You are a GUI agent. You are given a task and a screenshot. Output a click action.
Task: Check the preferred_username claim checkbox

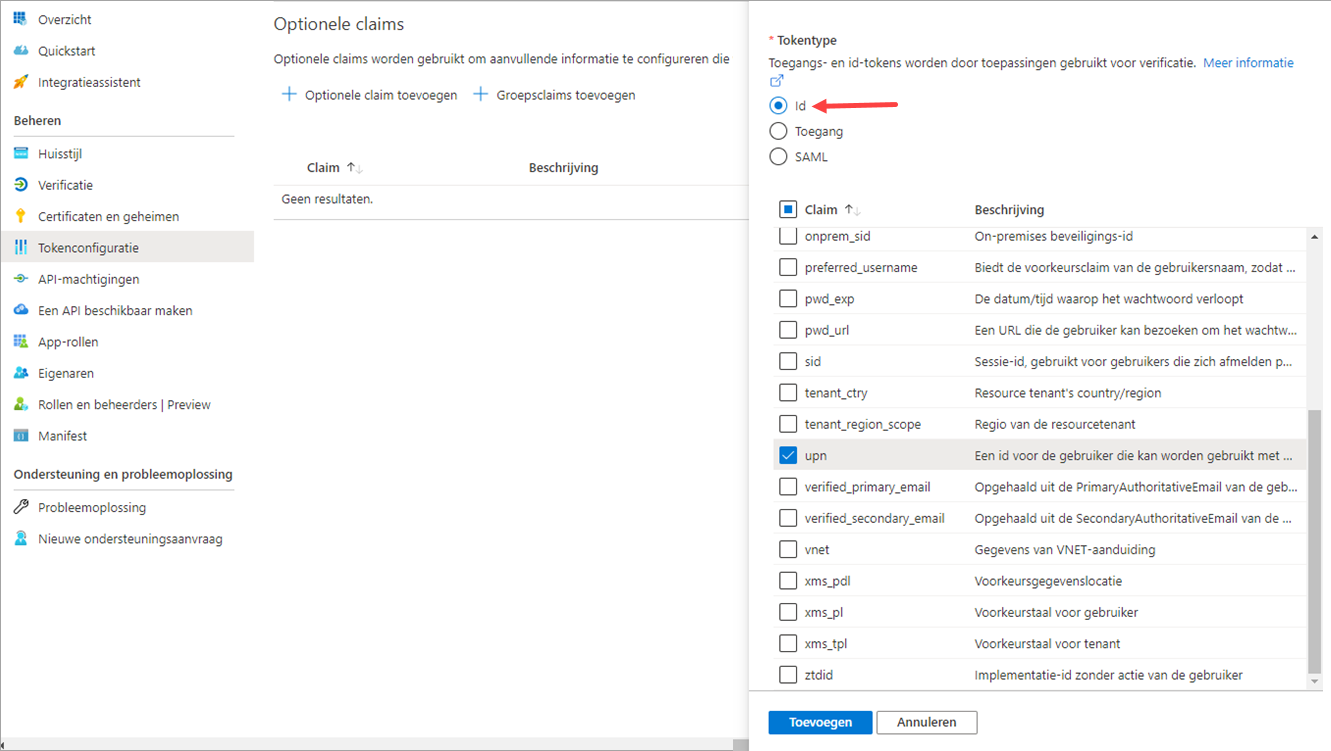pos(788,267)
